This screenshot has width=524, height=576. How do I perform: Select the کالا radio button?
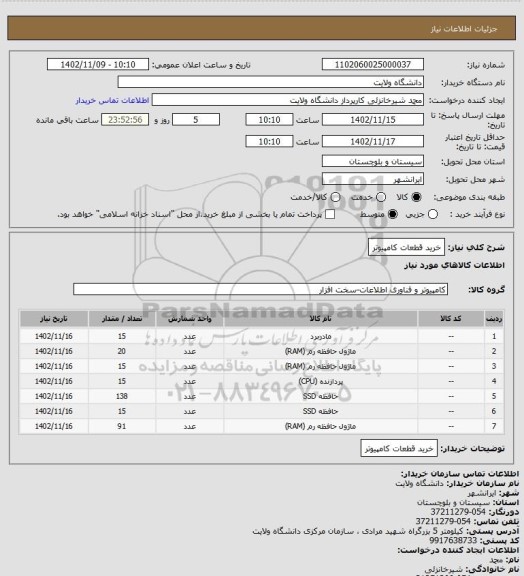tap(416, 197)
